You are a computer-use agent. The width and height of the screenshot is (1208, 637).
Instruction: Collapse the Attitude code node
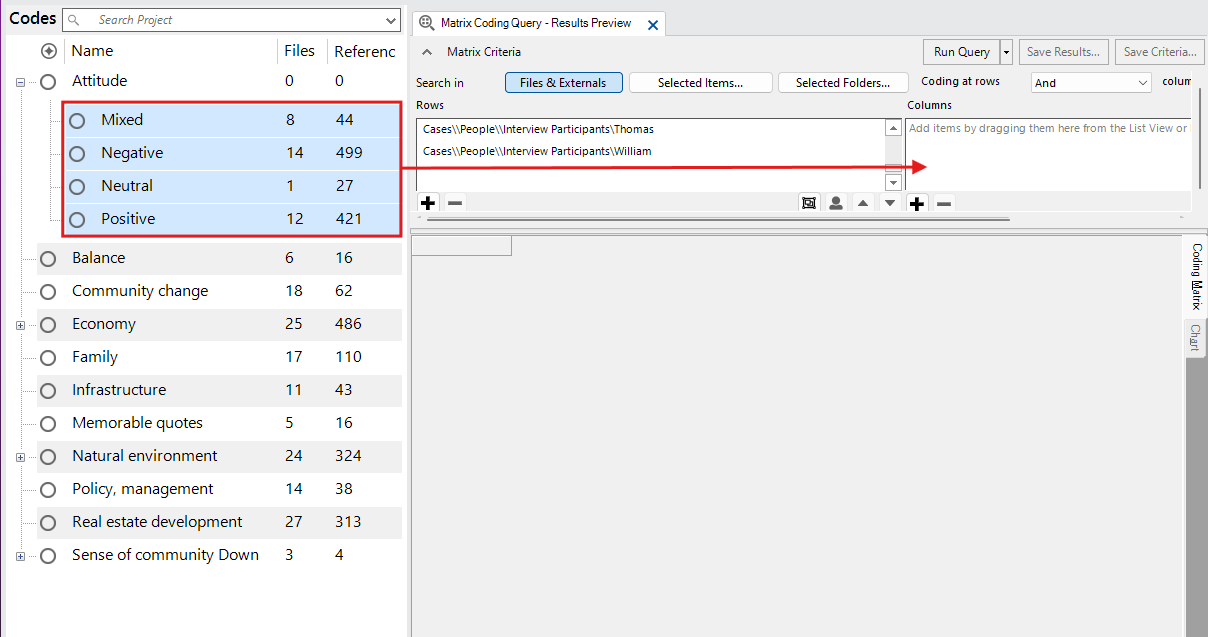[20, 83]
